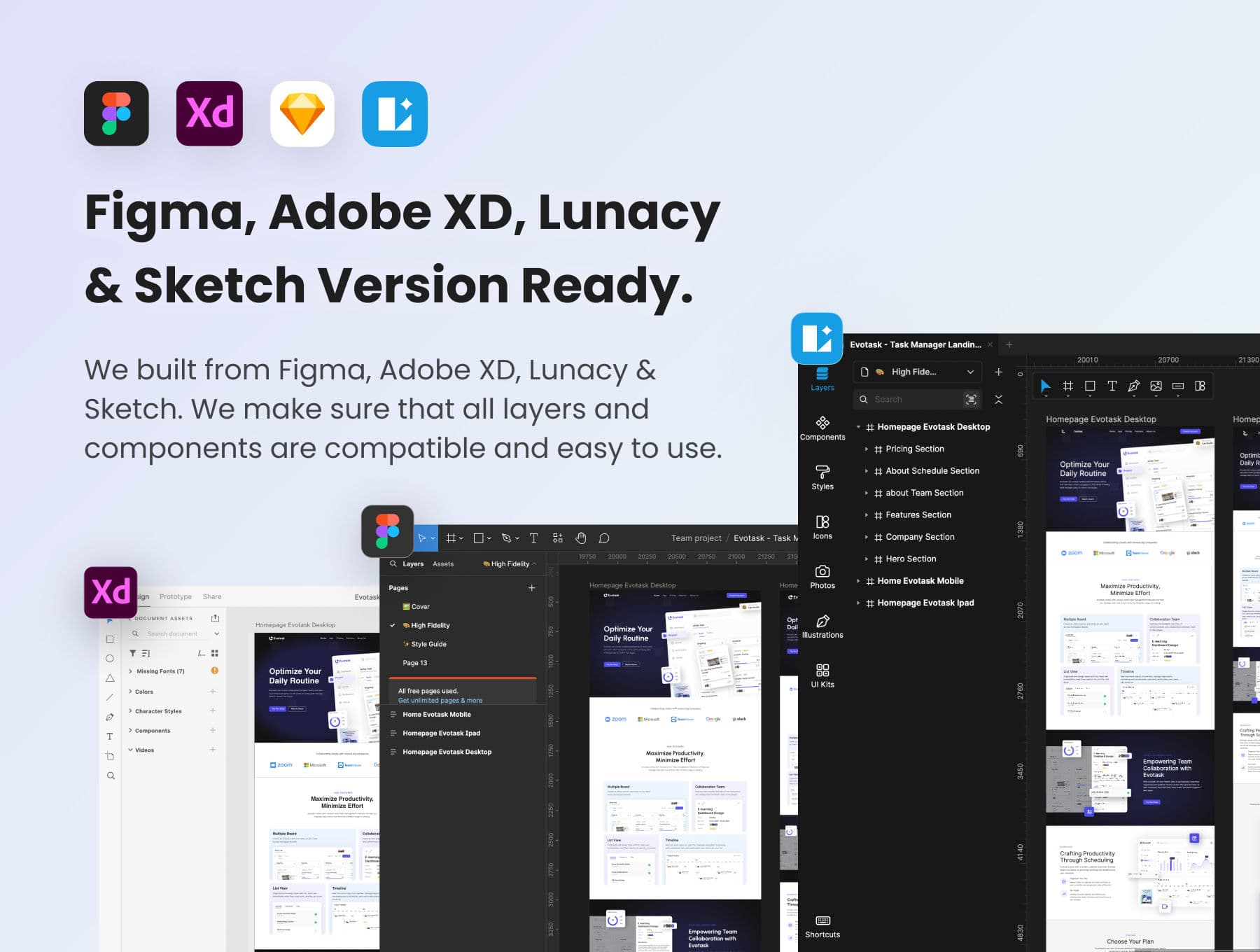The image size is (1260, 952).
Task: Expand Character Styles in XD assets
Action: pos(130,711)
